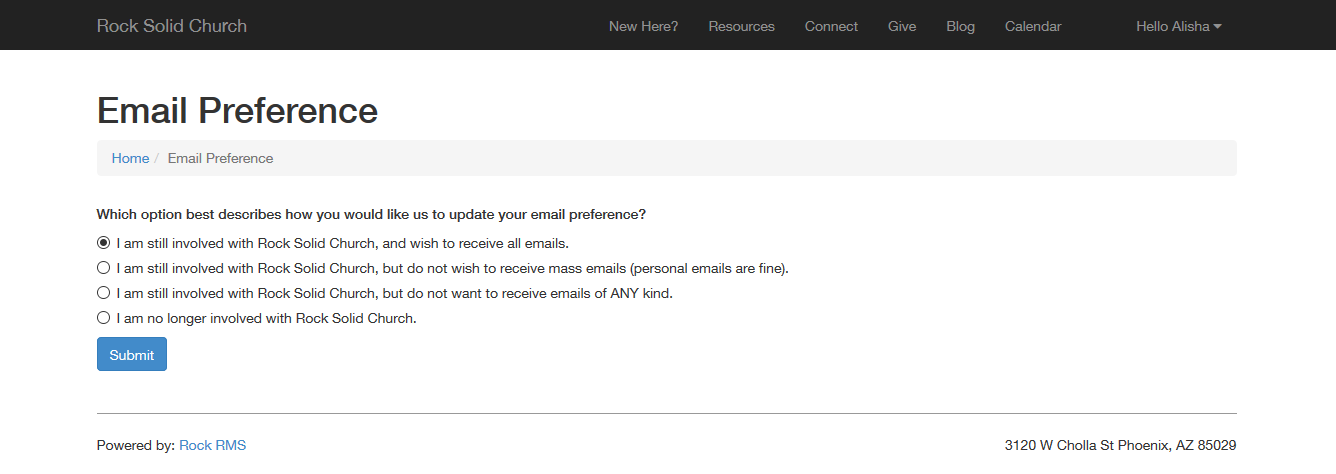The height and width of the screenshot is (474, 1336).
Task: Open Calendar from the top navigation
Action: (1033, 26)
